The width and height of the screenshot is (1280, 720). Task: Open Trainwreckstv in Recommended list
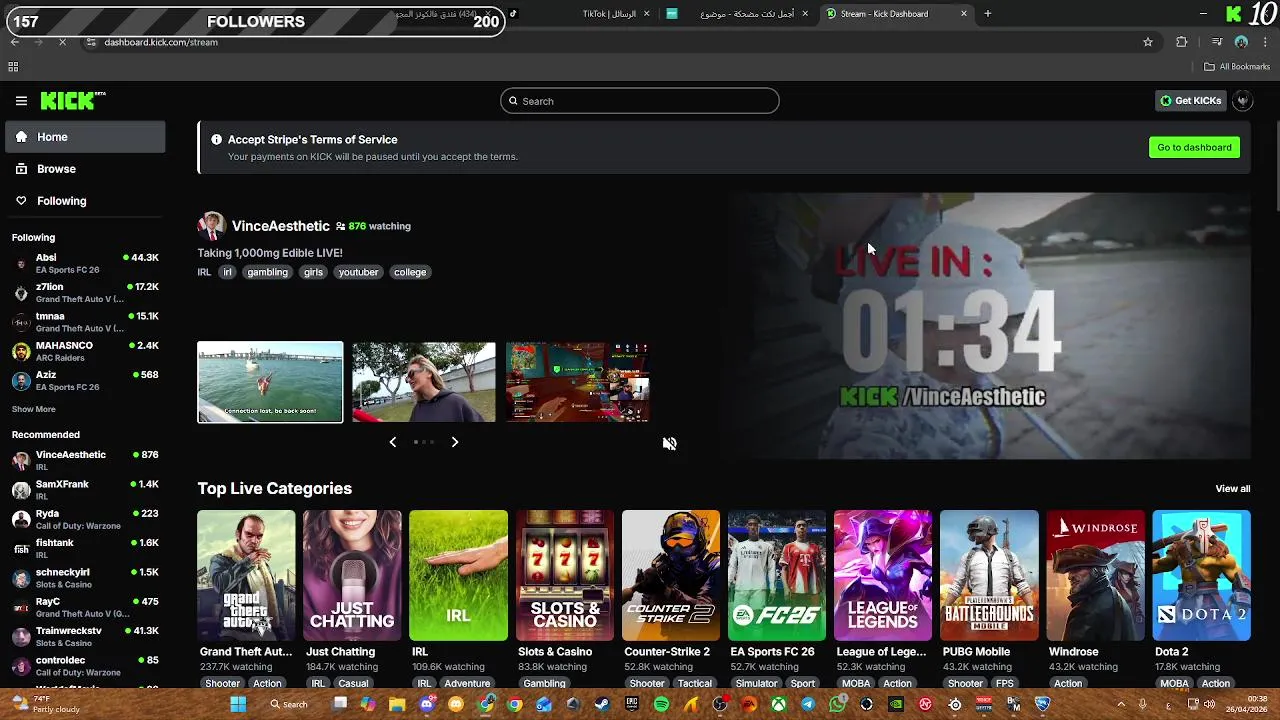85,636
